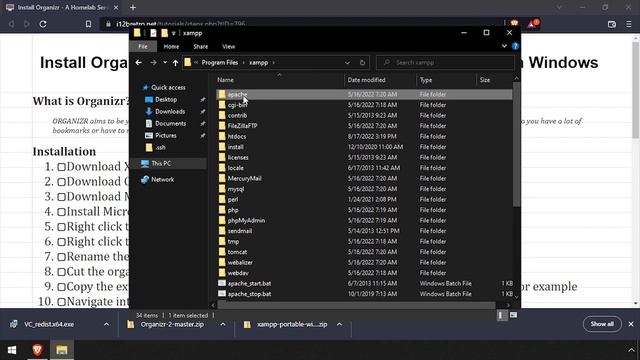Open browser main menu

(629, 24)
